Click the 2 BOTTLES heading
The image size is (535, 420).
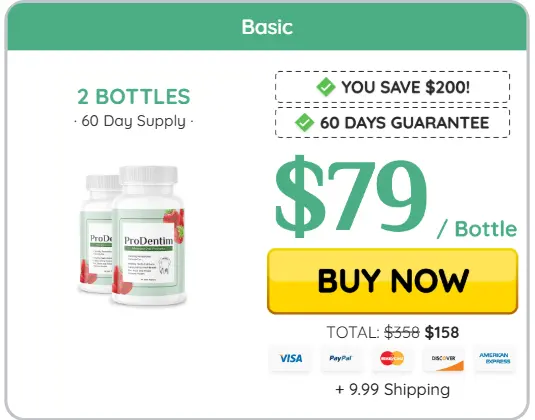pos(134,97)
